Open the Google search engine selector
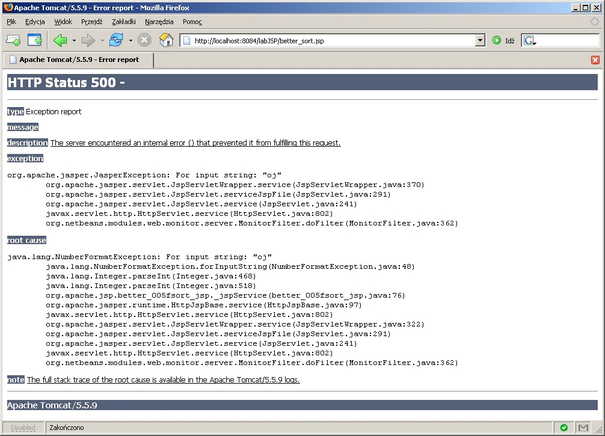Image resolution: width=605 pixels, height=436 pixels. click(x=529, y=40)
